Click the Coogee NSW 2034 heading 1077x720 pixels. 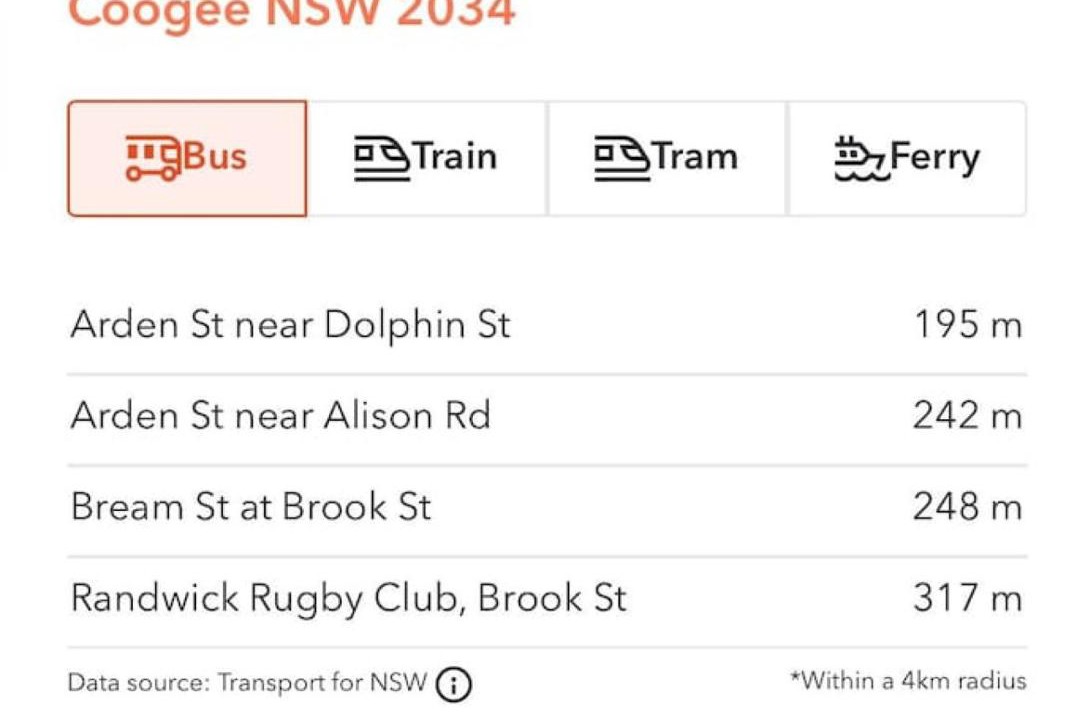pyautogui.click(x=291, y=14)
